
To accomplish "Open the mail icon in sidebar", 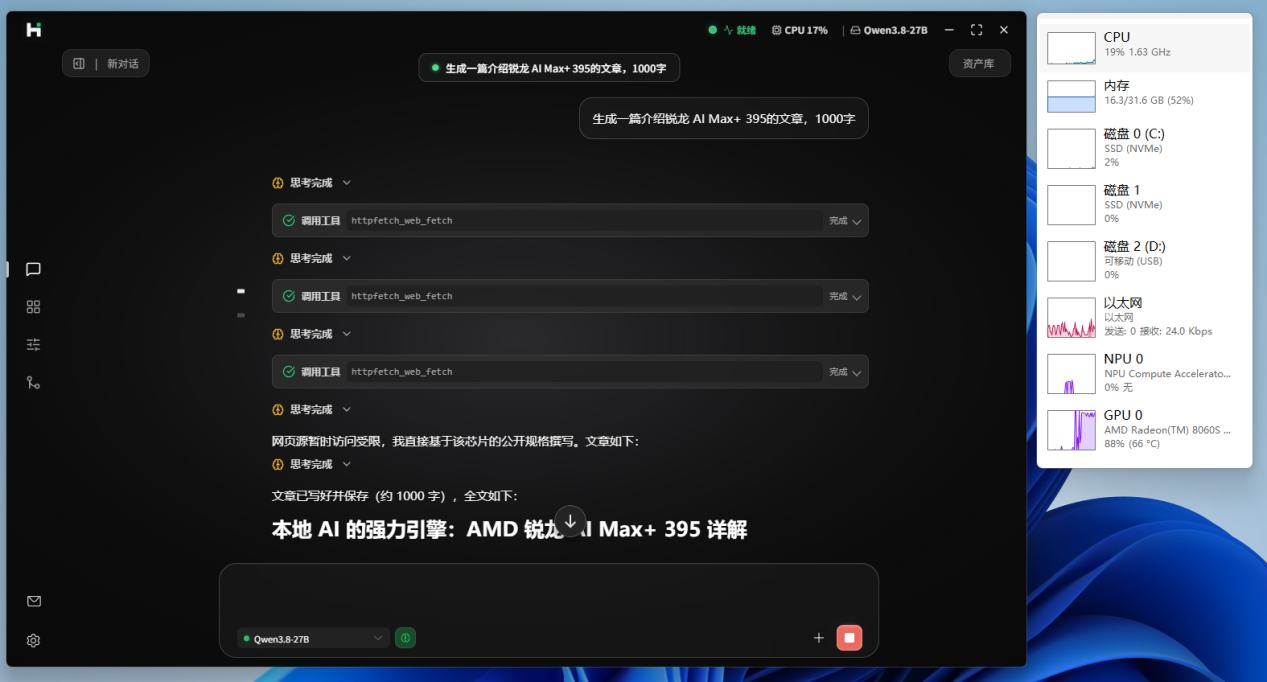I will click(33, 601).
